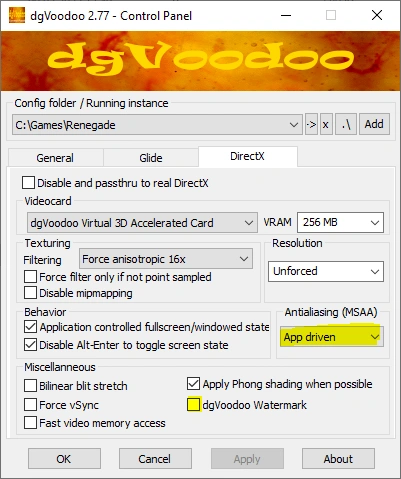Click the 'x' remove config folder button

326,125
